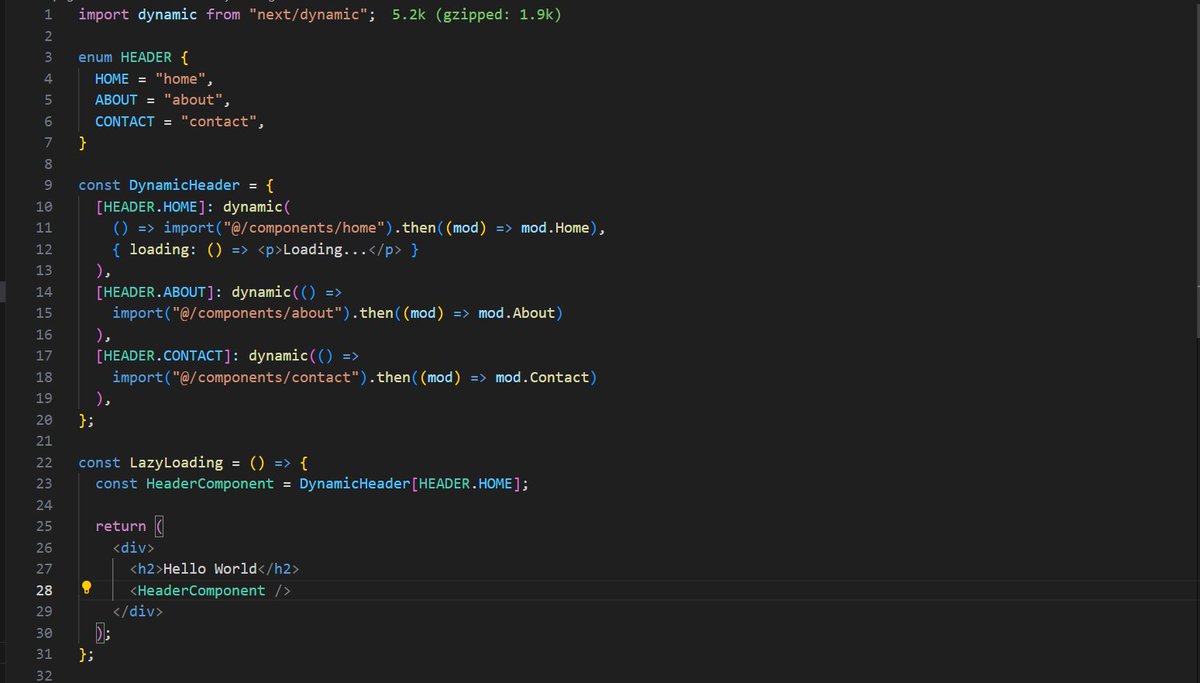Click the yellow lightbulb quick-fix icon
Image resolution: width=1200 pixels, height=683 pixels.
(x=87, y=589)
